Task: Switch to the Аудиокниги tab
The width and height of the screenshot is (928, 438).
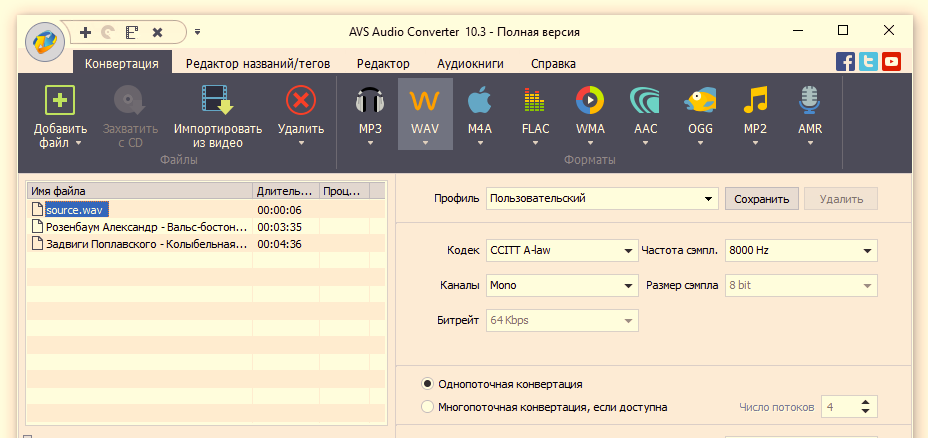Action: coord(471,63)
